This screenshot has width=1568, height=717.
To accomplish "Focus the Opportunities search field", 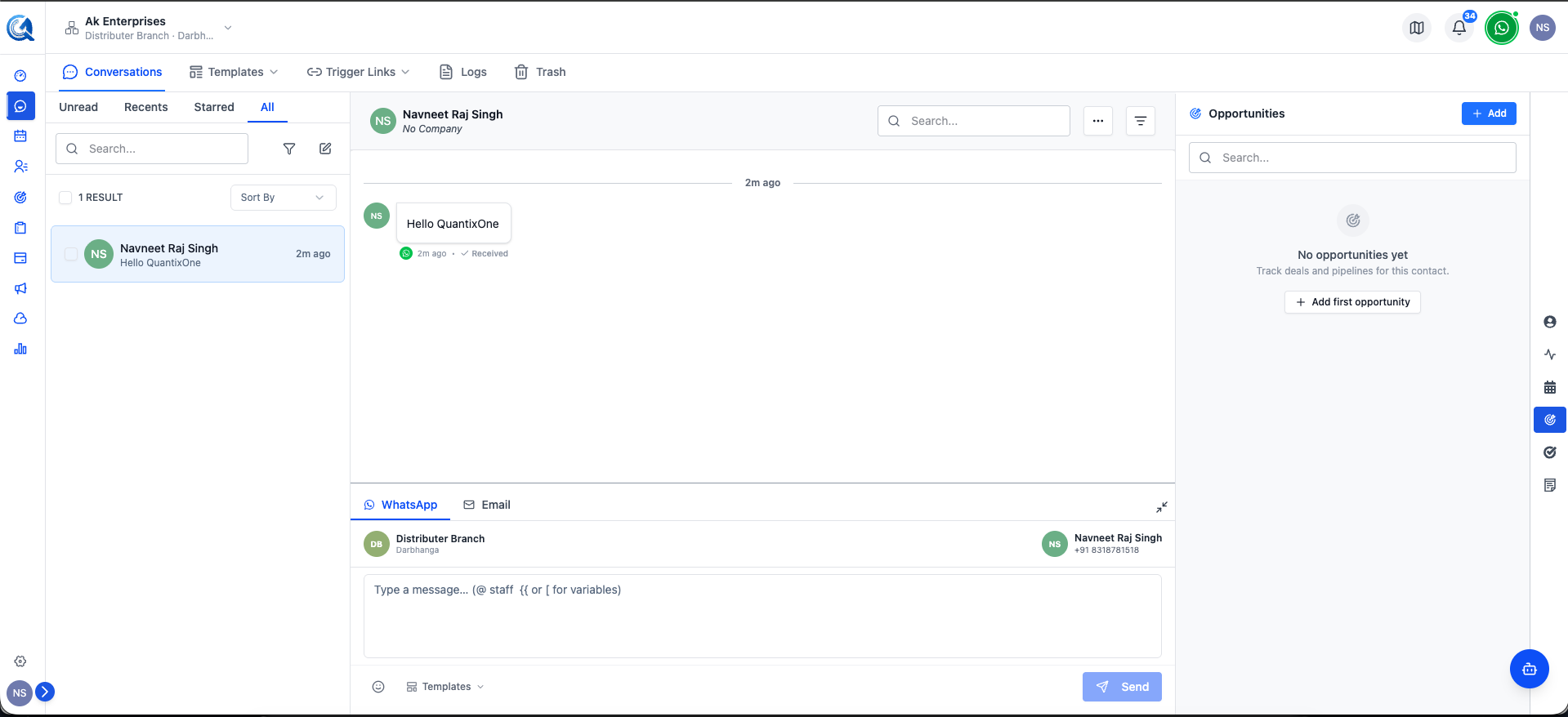I will (1352, 158).
